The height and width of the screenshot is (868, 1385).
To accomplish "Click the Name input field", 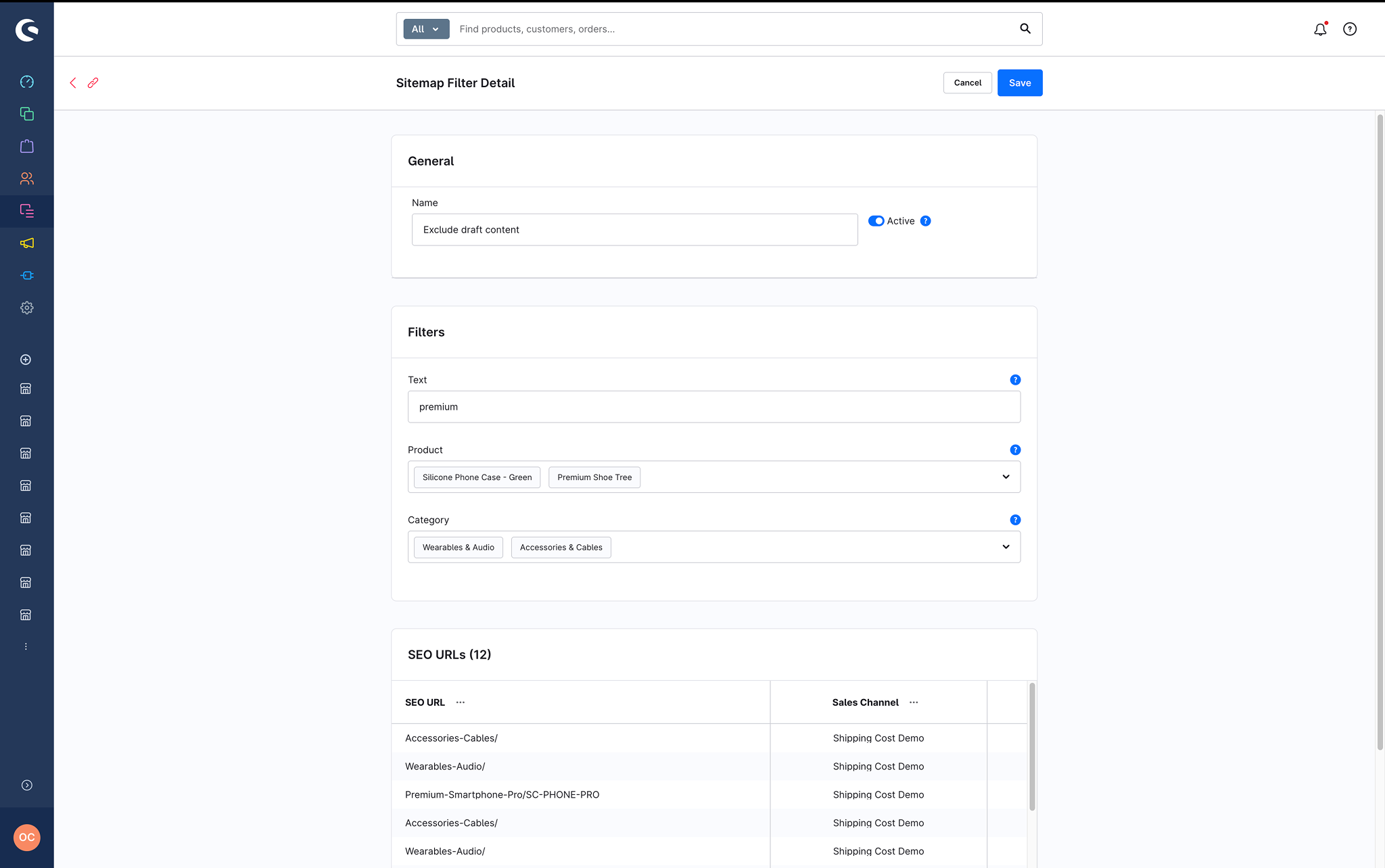I will [634, 230].
